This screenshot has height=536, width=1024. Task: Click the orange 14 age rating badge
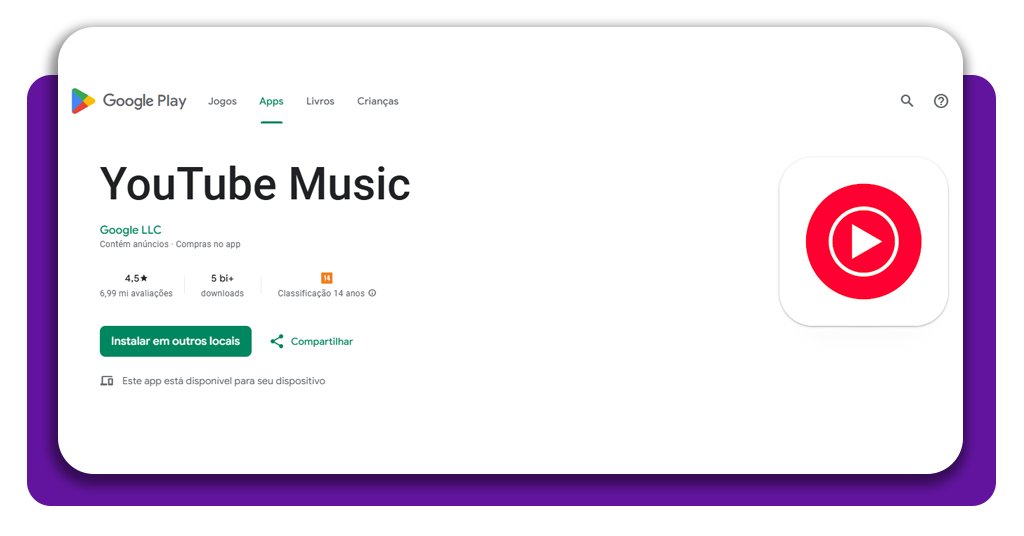point(327,278)
